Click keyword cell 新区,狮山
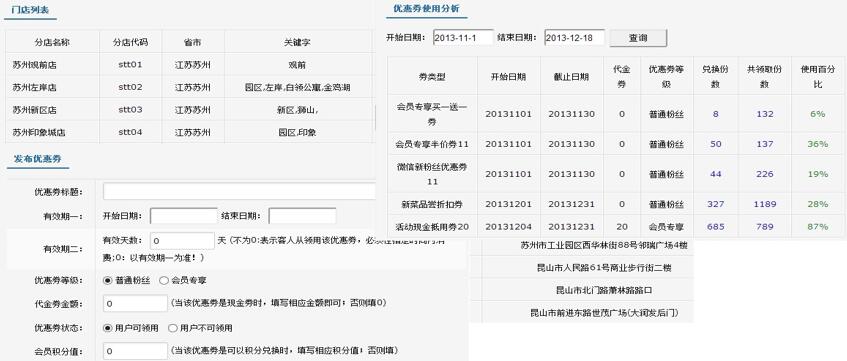The image size is (847, 361). (297, 110)
